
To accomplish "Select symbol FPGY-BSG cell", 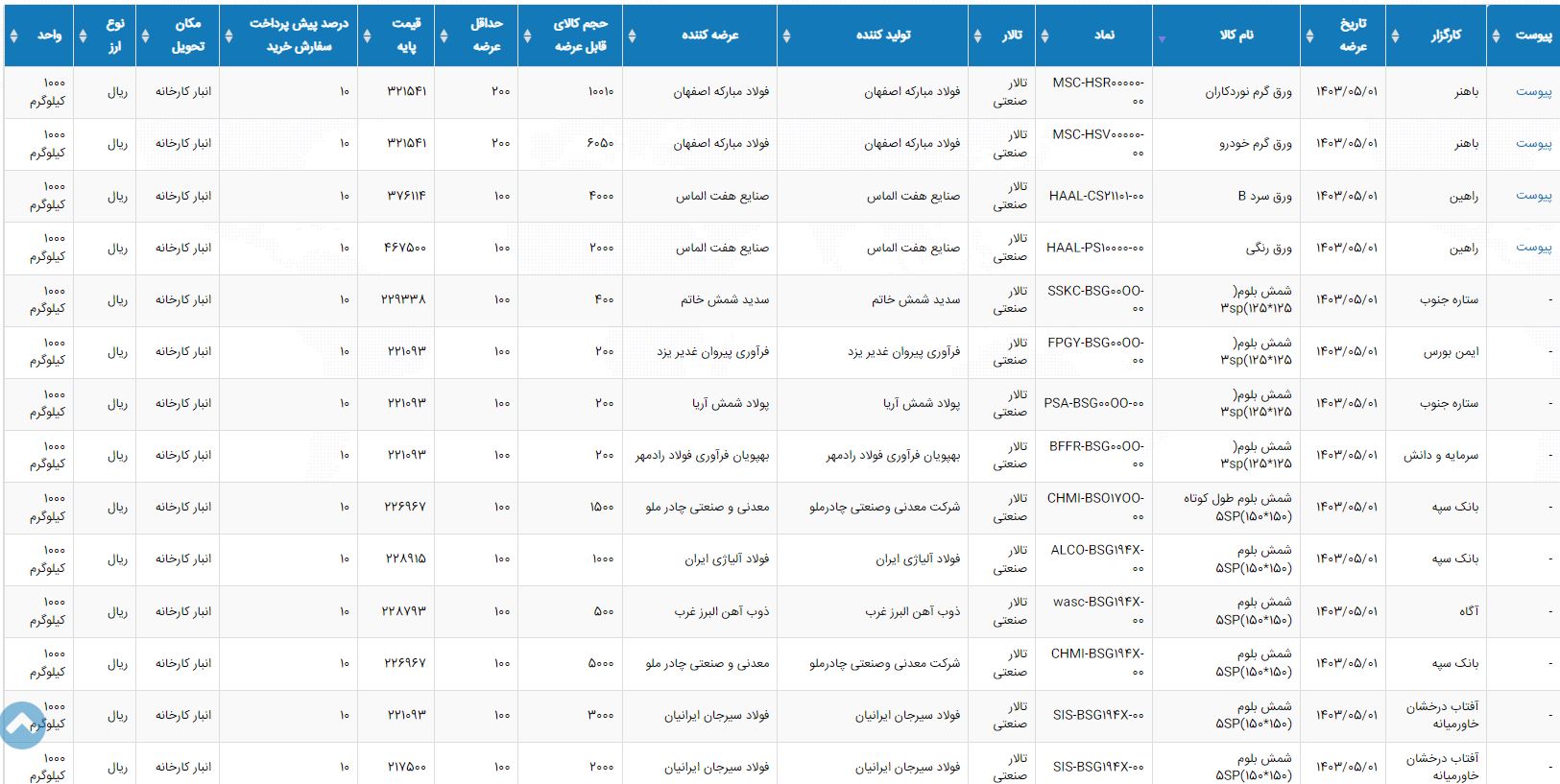I will click(1095, 351).
